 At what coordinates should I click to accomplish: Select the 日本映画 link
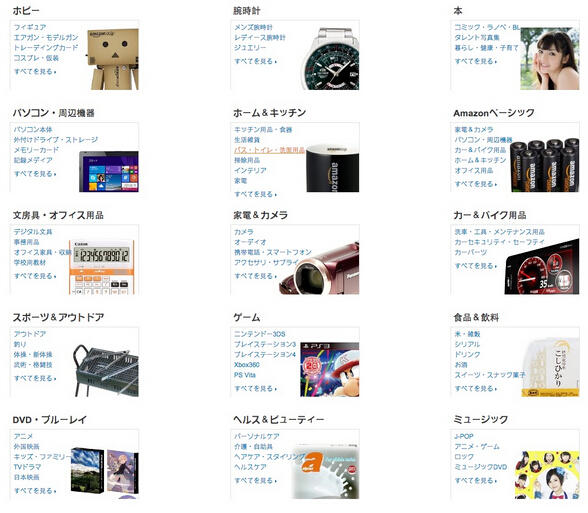(27, 477)
